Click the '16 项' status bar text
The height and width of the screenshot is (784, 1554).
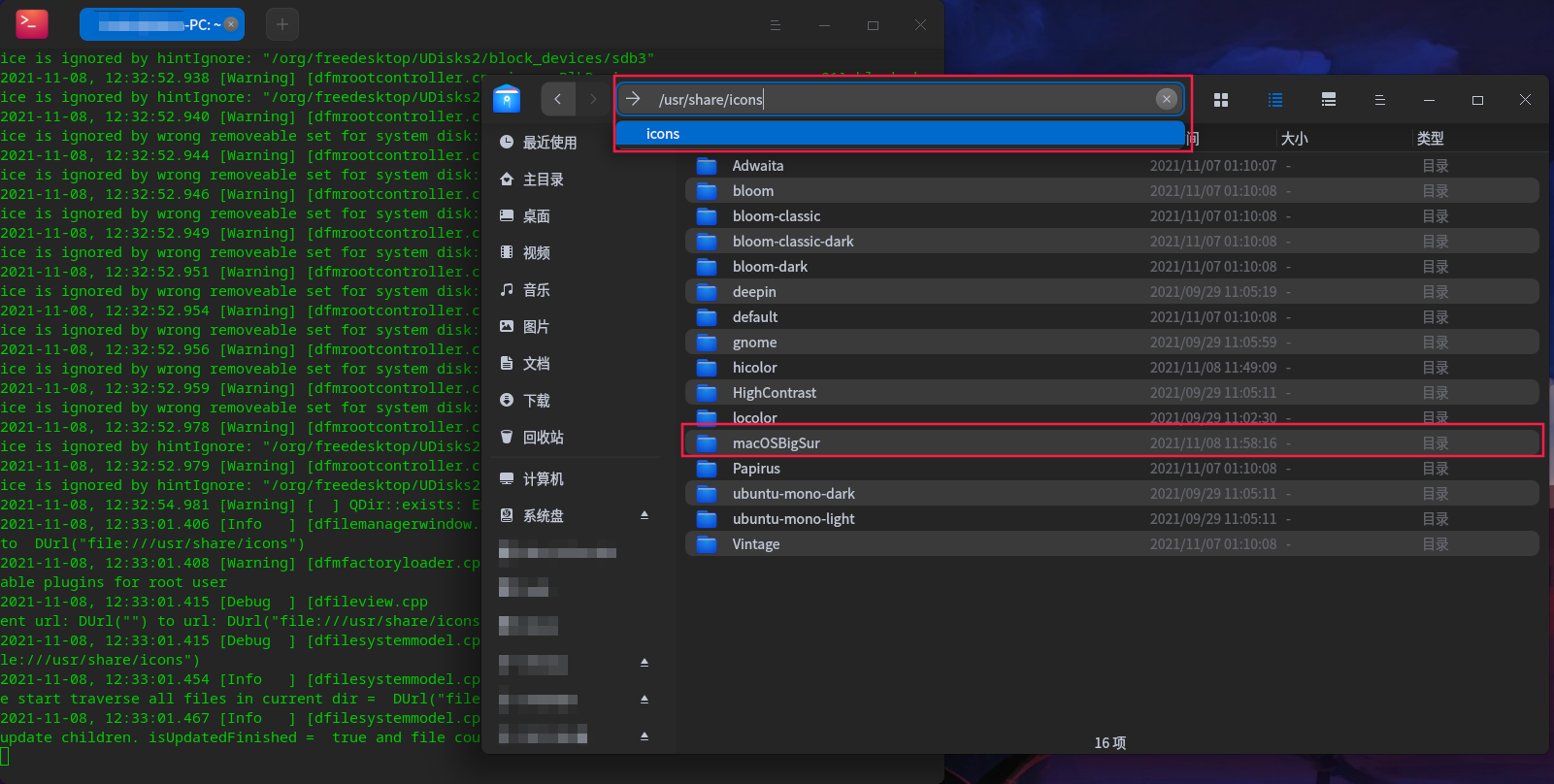1110,742
